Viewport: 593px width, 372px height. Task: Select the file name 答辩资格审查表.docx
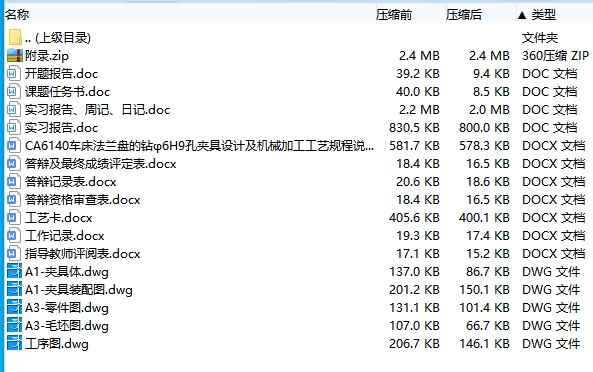[83, 200]
